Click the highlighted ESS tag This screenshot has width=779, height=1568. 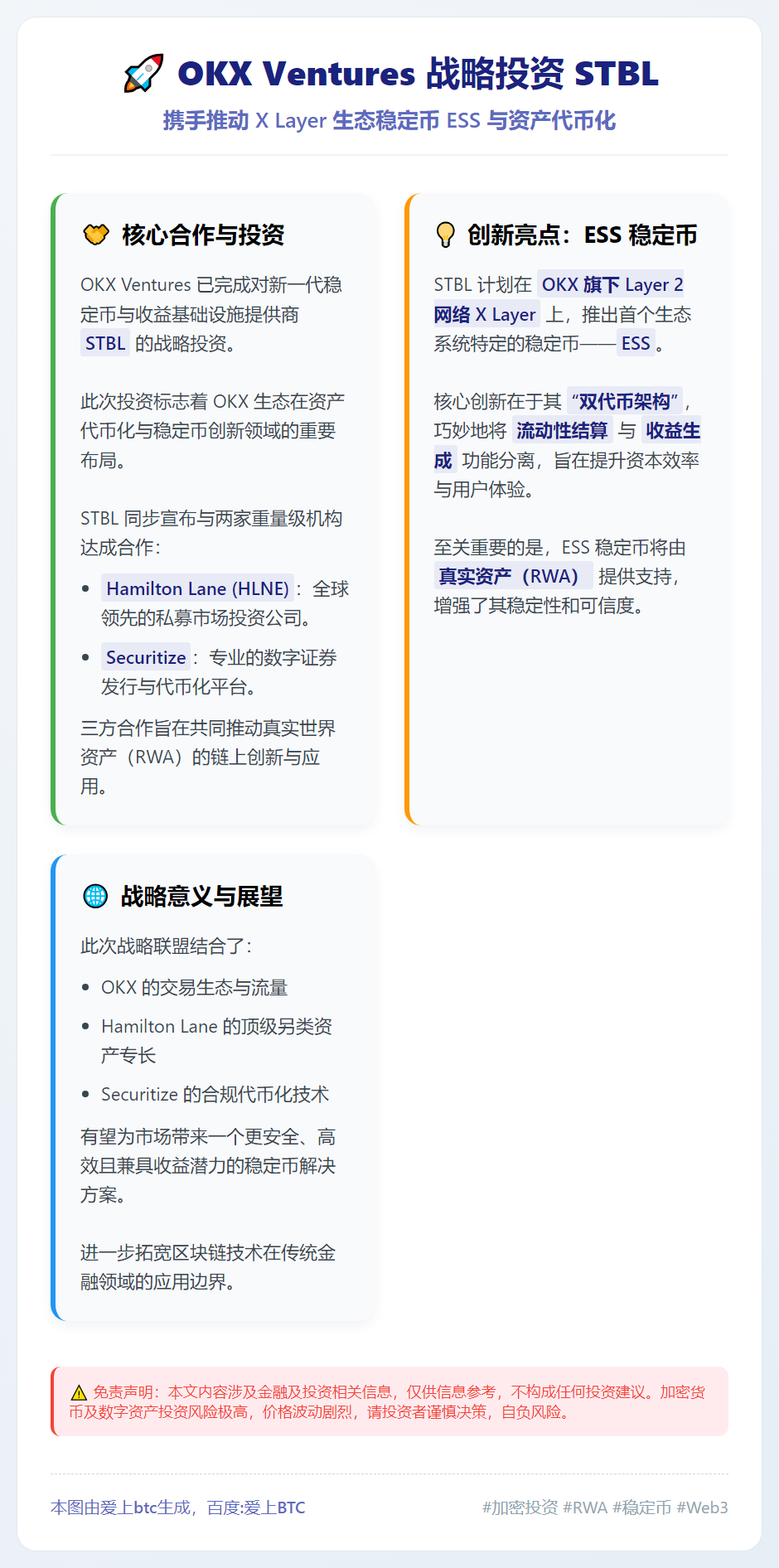tap(636, 343)
